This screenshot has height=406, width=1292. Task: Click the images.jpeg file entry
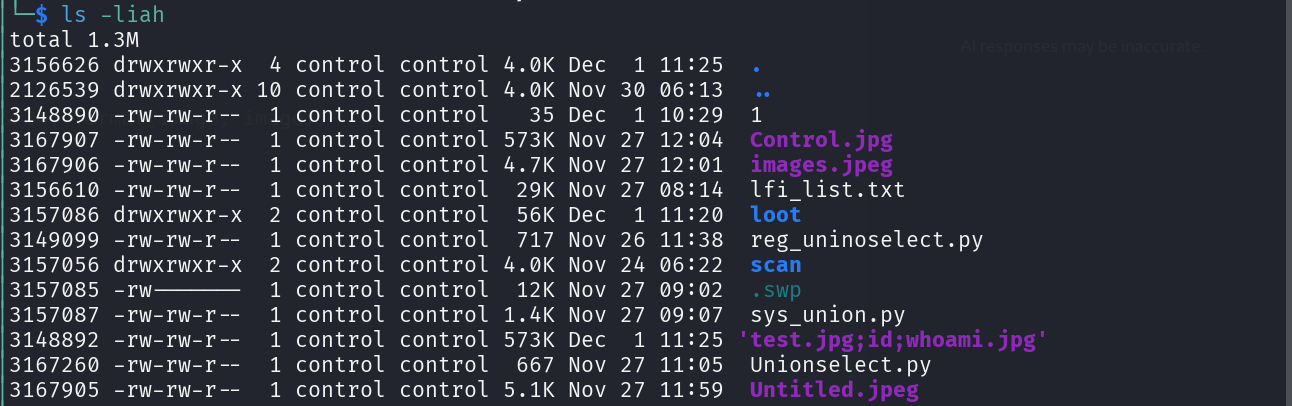820,165
